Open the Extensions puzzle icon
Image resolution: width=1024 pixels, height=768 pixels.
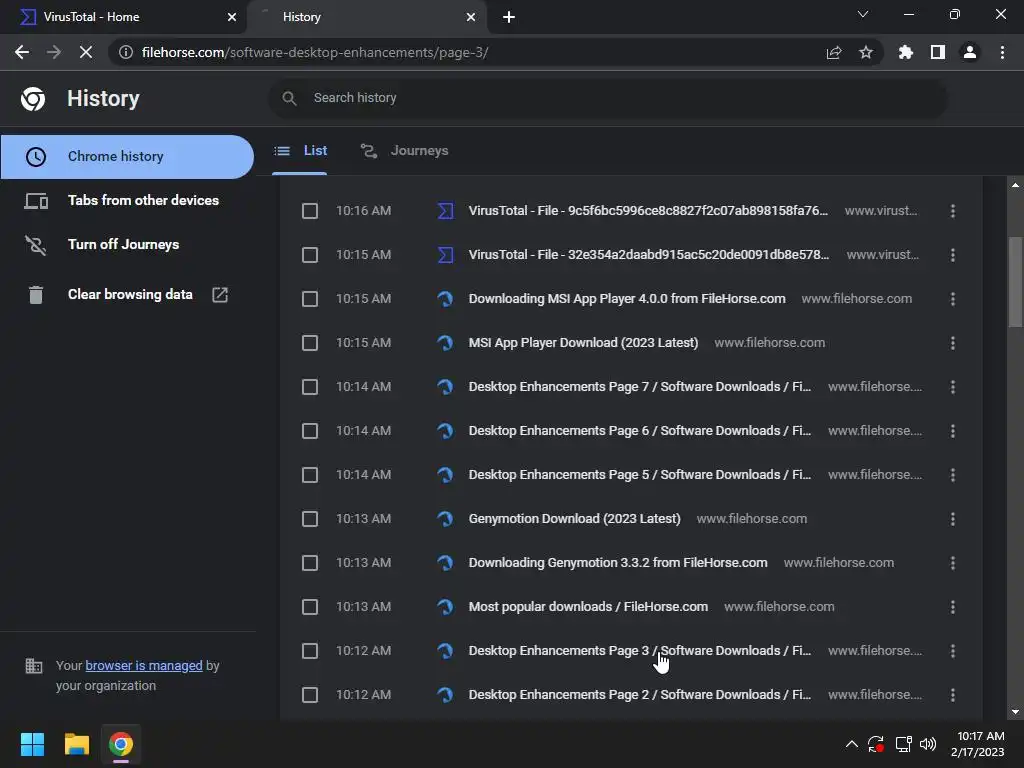pyautogui.click(x=905, y=52)
